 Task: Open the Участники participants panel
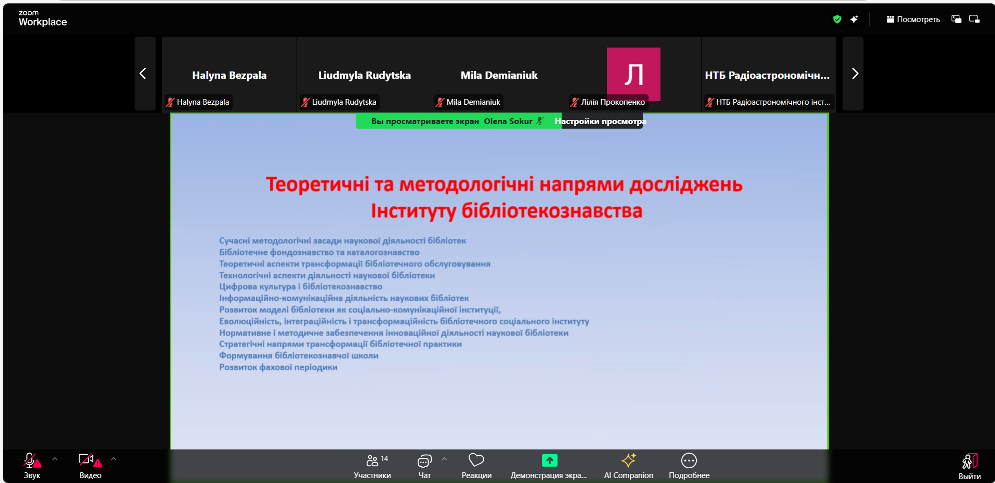pos(372,465)
